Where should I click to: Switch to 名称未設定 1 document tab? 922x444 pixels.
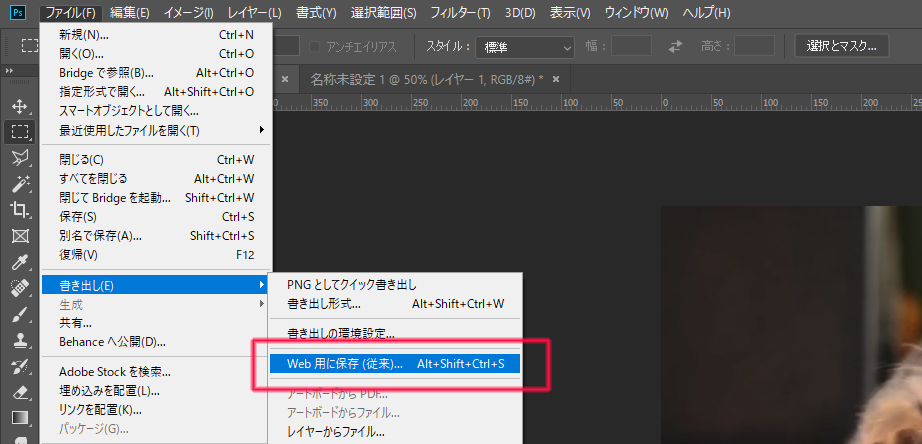(x=426, y=79)
